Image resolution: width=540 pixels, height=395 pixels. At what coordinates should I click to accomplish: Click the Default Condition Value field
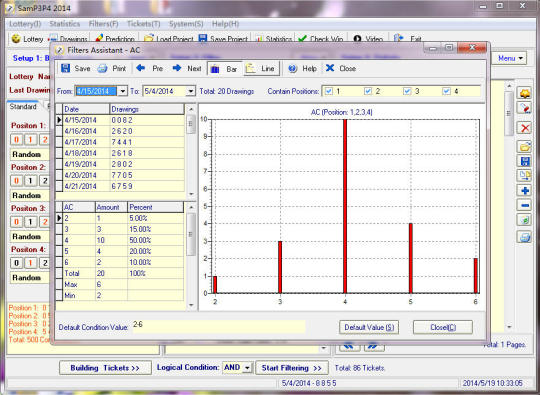218,326
